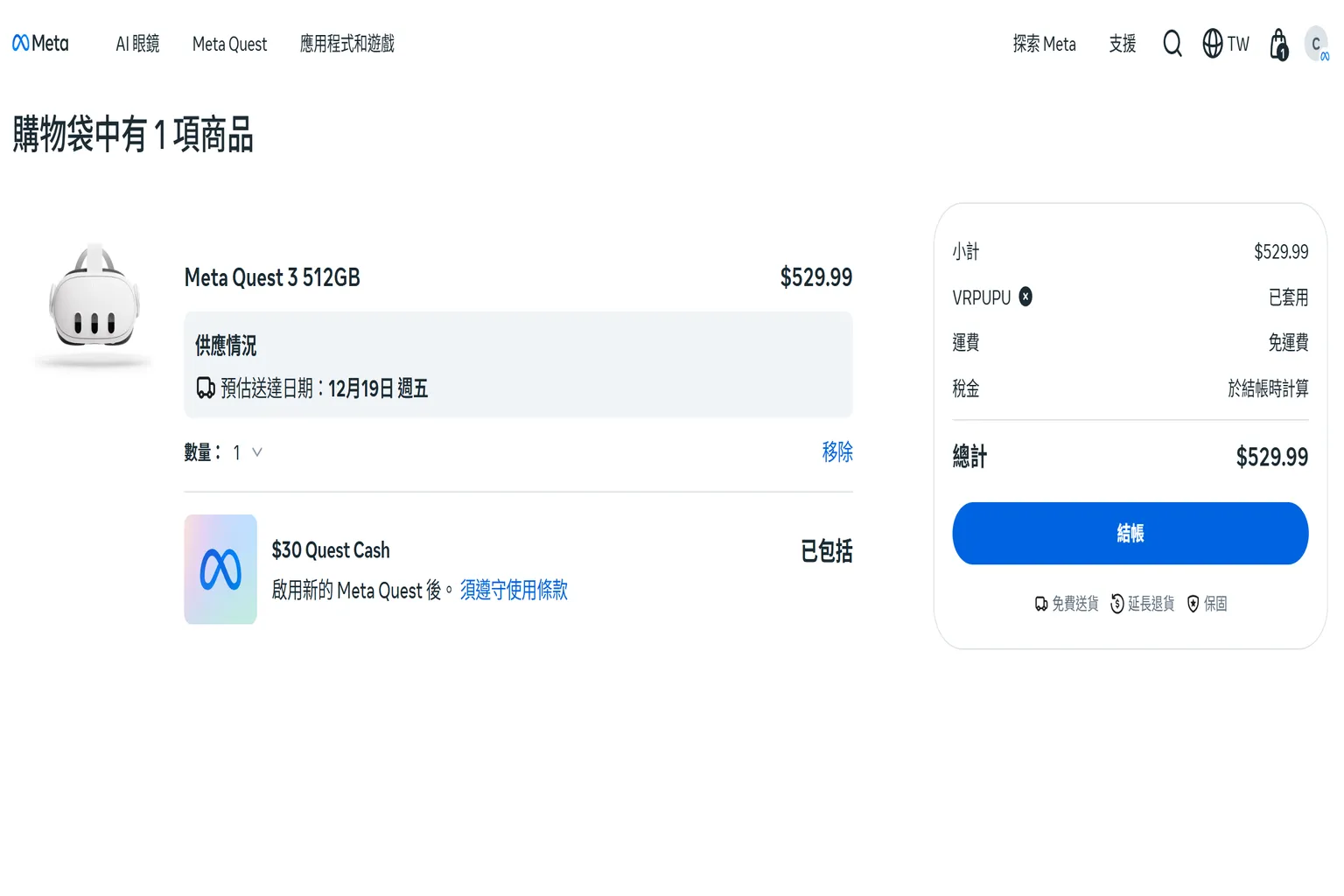The image size is (1344, 896).
Task: Open the shopping bag icon showing 1 item
Action: coord(1277,44)
